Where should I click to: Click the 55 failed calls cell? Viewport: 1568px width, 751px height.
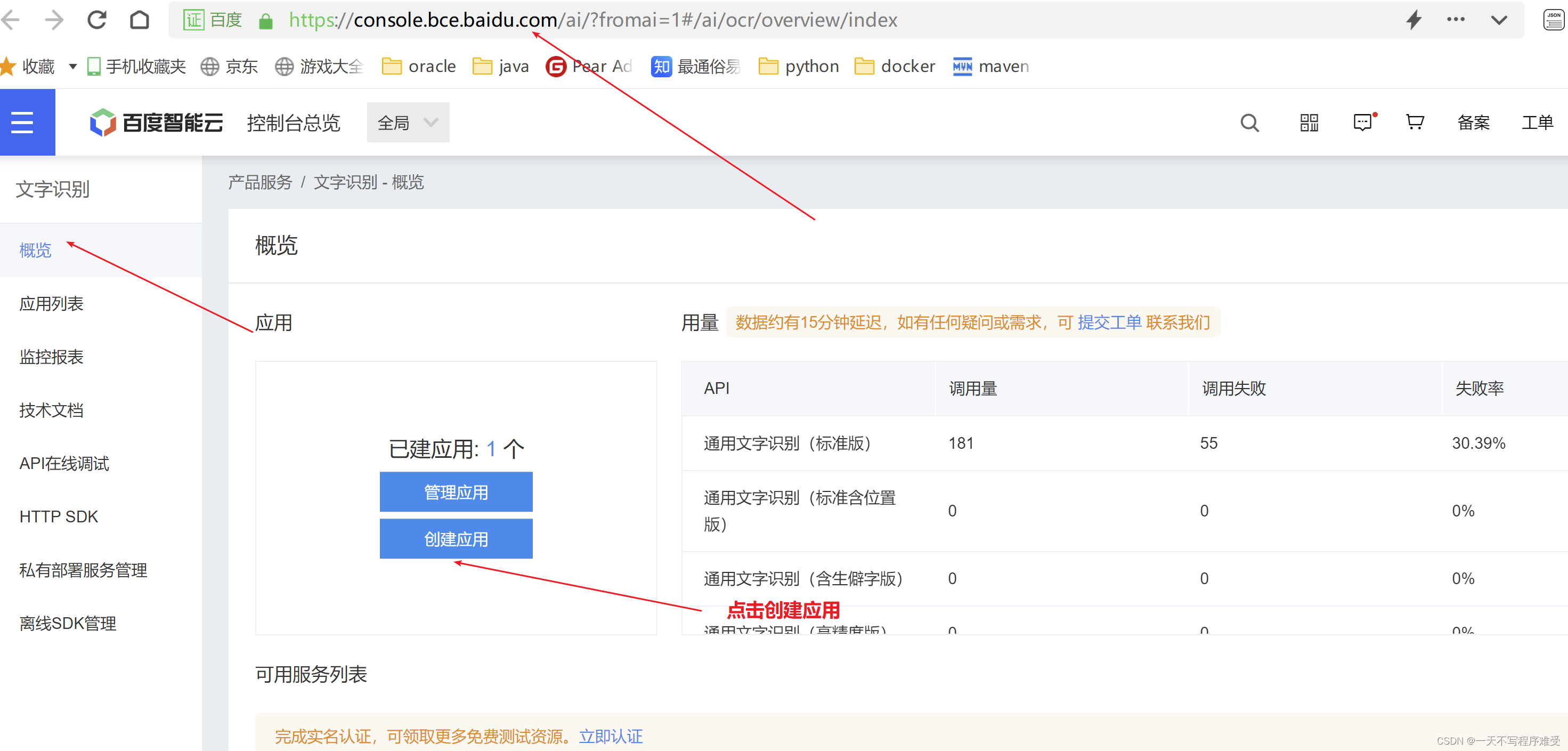point(1208,443)
